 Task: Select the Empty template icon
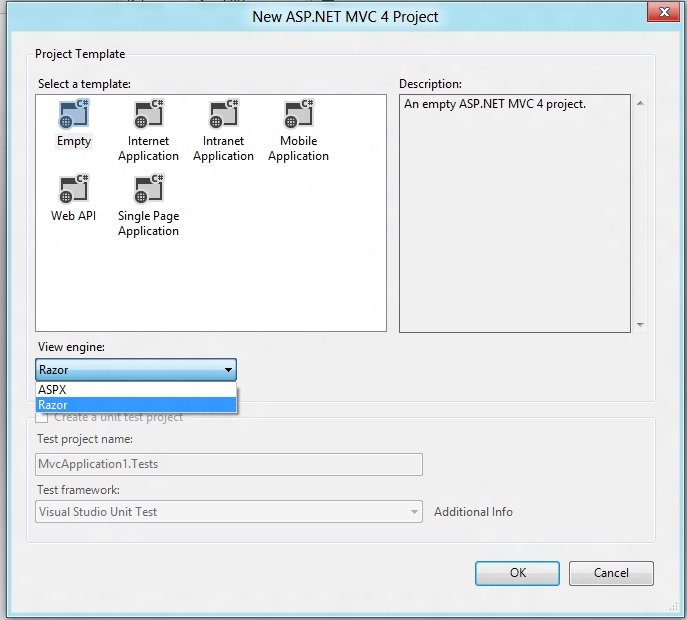[74, 114]
